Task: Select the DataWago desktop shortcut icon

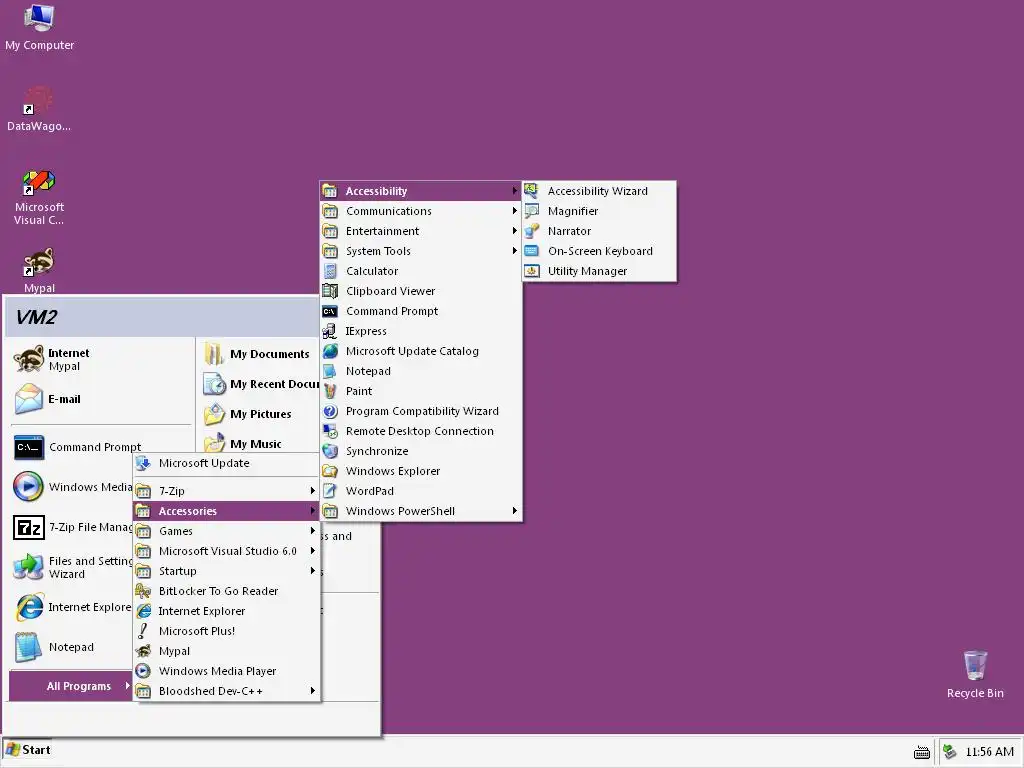Action: pyautogui.click(x=39, y=100)
